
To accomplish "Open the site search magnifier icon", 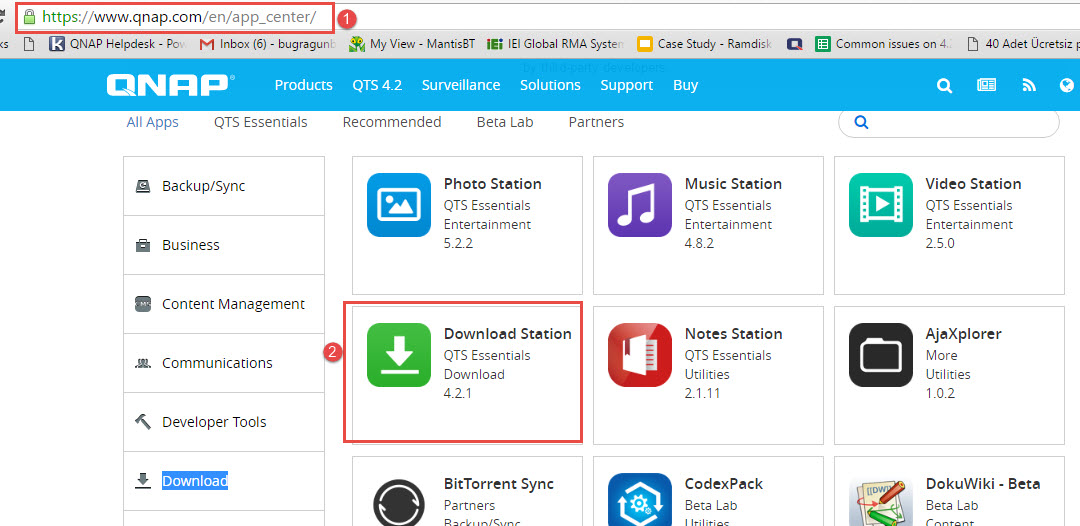I will coord(944,85).
